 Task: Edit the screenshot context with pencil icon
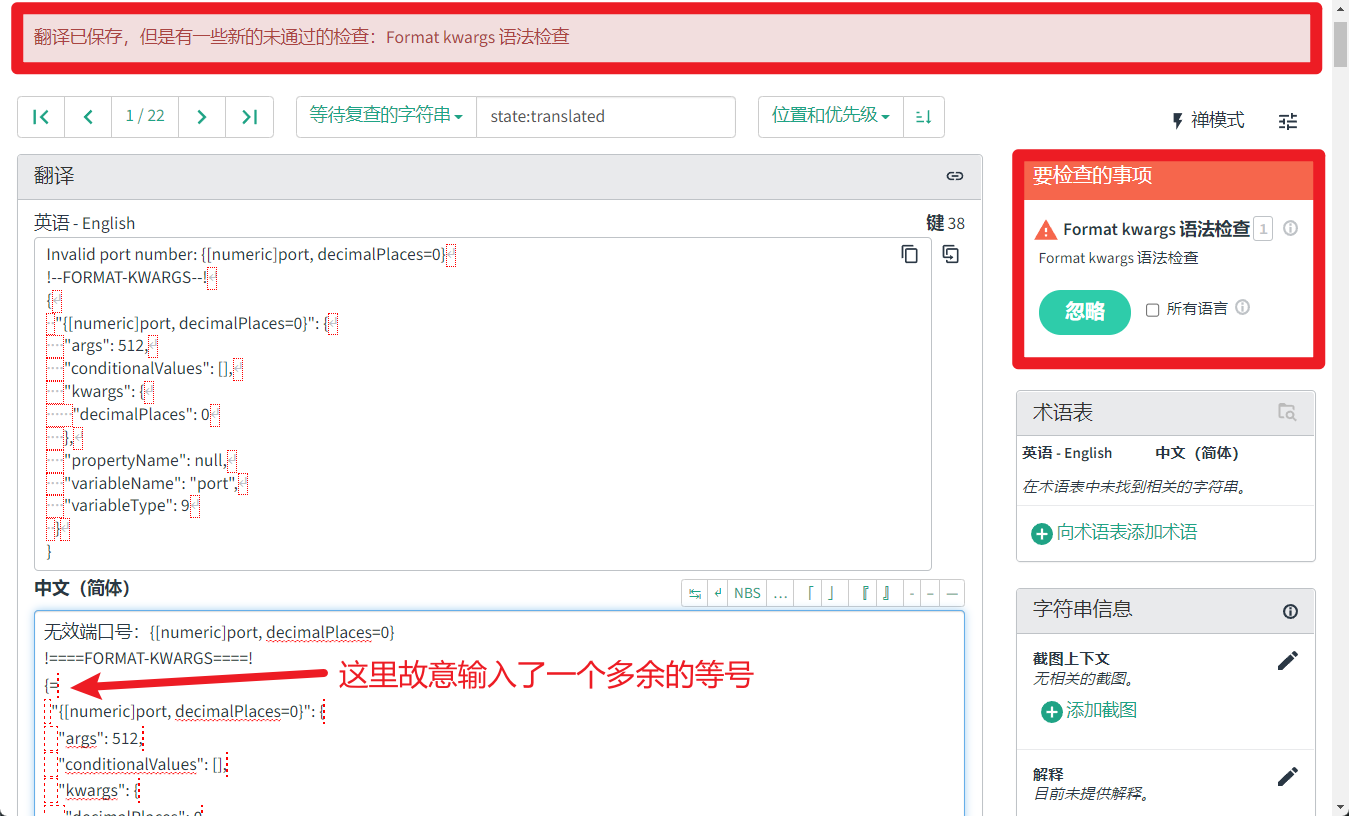click(1287, 661)
